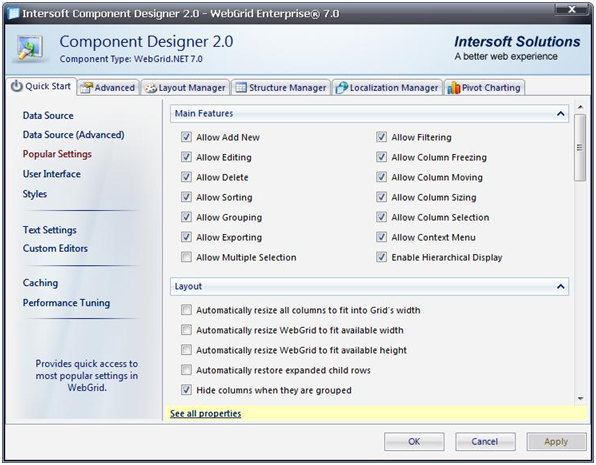596x465 pixels.
Task: Disable Allow Exporting
Action: point(186,237)
